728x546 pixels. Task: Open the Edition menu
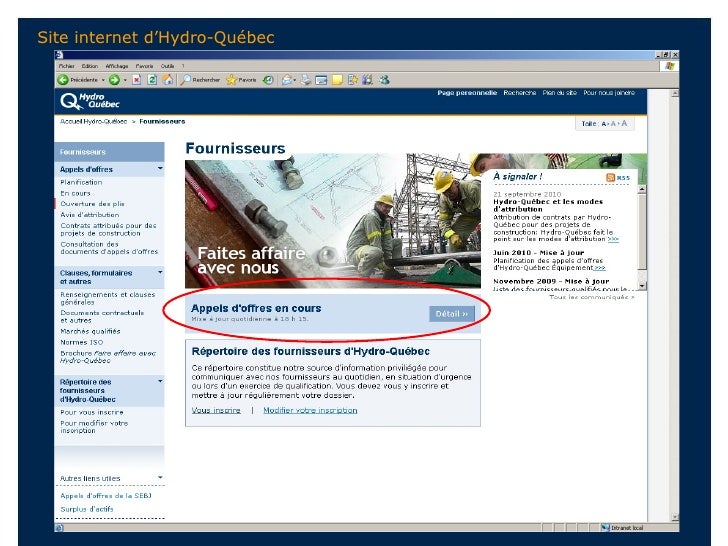[90, 66]
